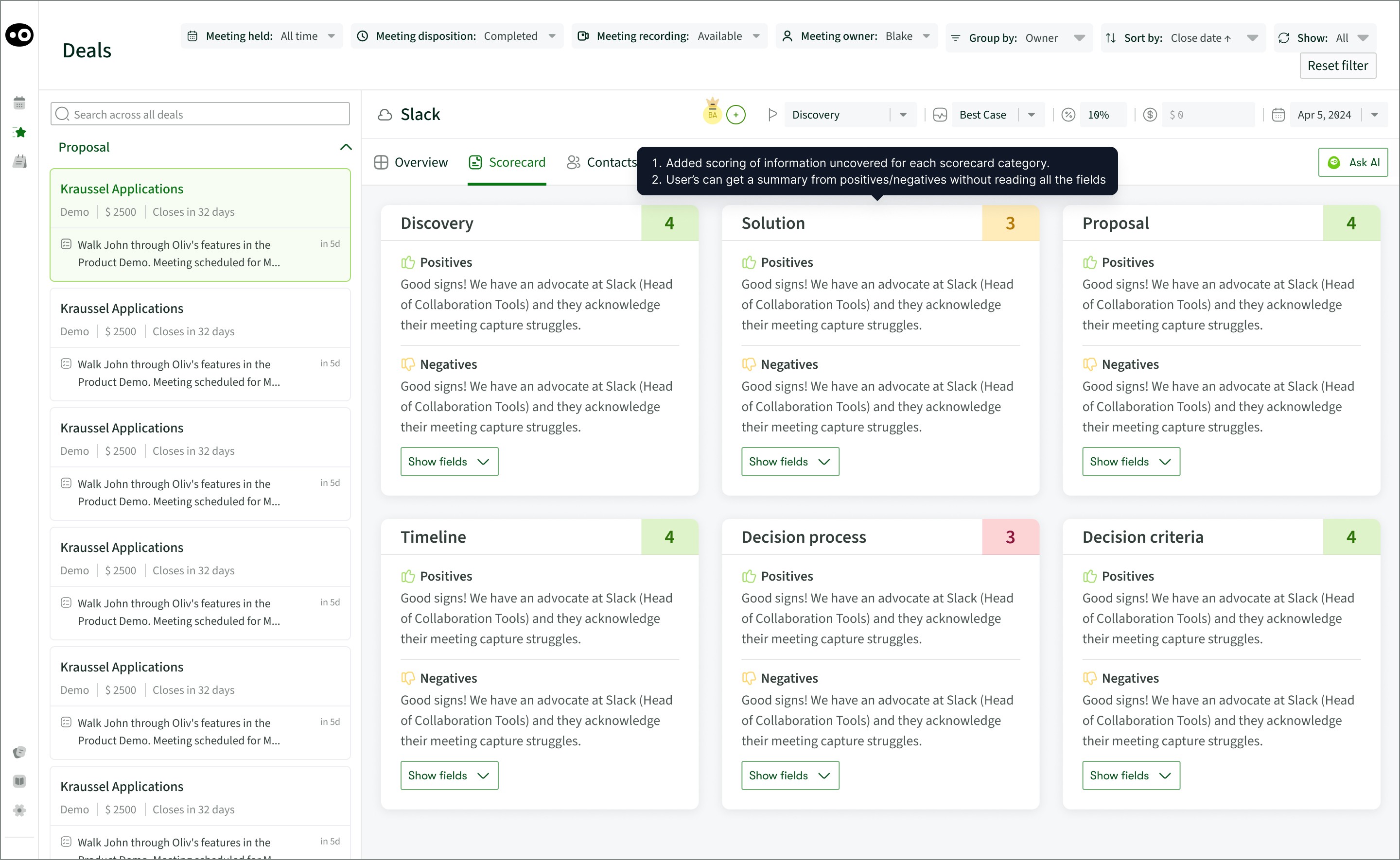The image size is (1400, 860).
Task: Click the Ask AI button
Action: click(x=1353, y=163)
